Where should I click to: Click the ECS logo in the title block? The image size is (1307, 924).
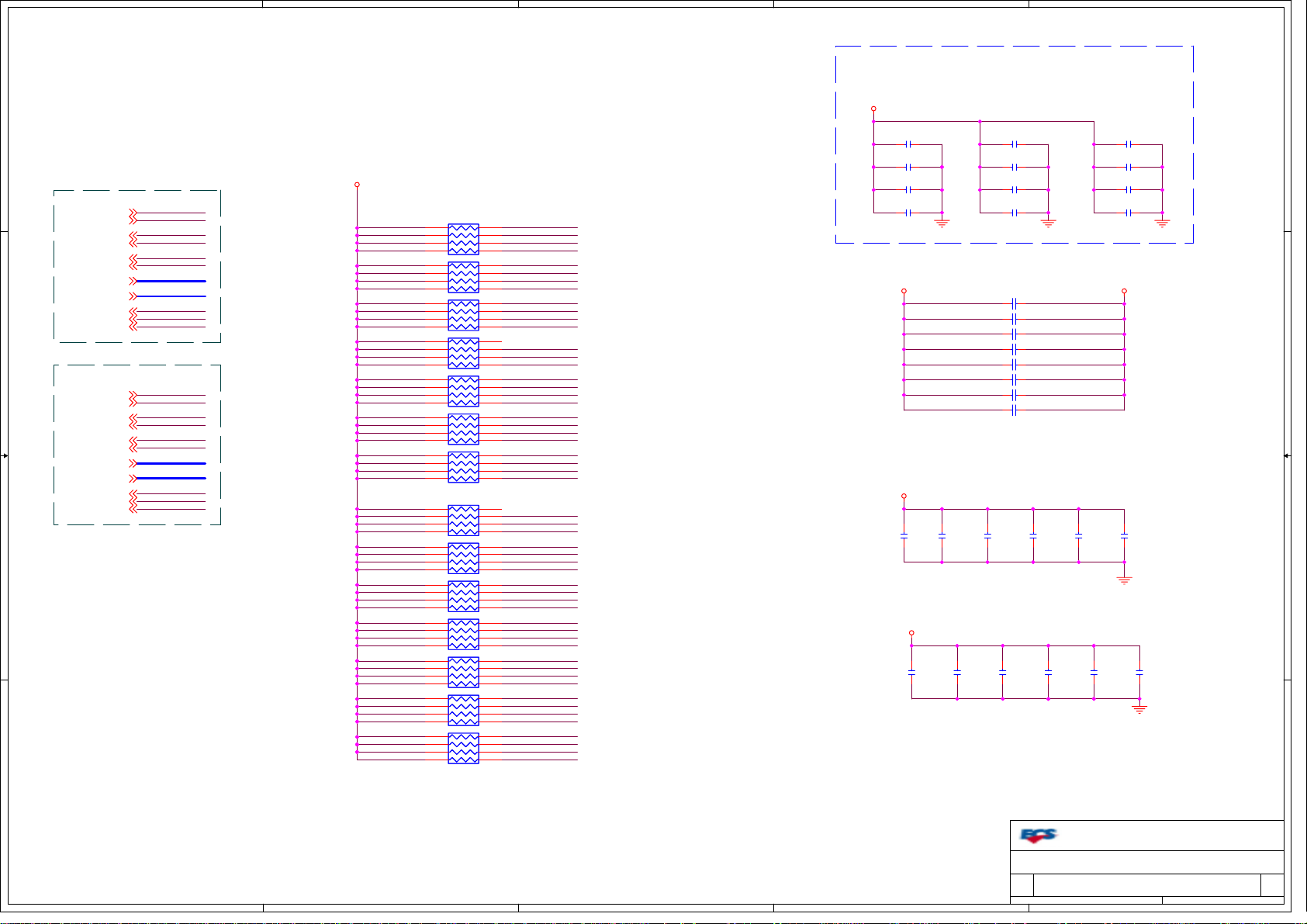[x=1038, y=836]
